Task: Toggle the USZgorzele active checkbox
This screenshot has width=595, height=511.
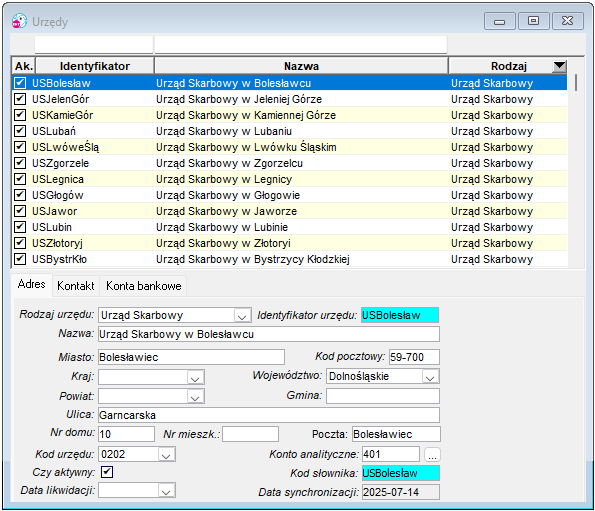Action: pos(20,163)
